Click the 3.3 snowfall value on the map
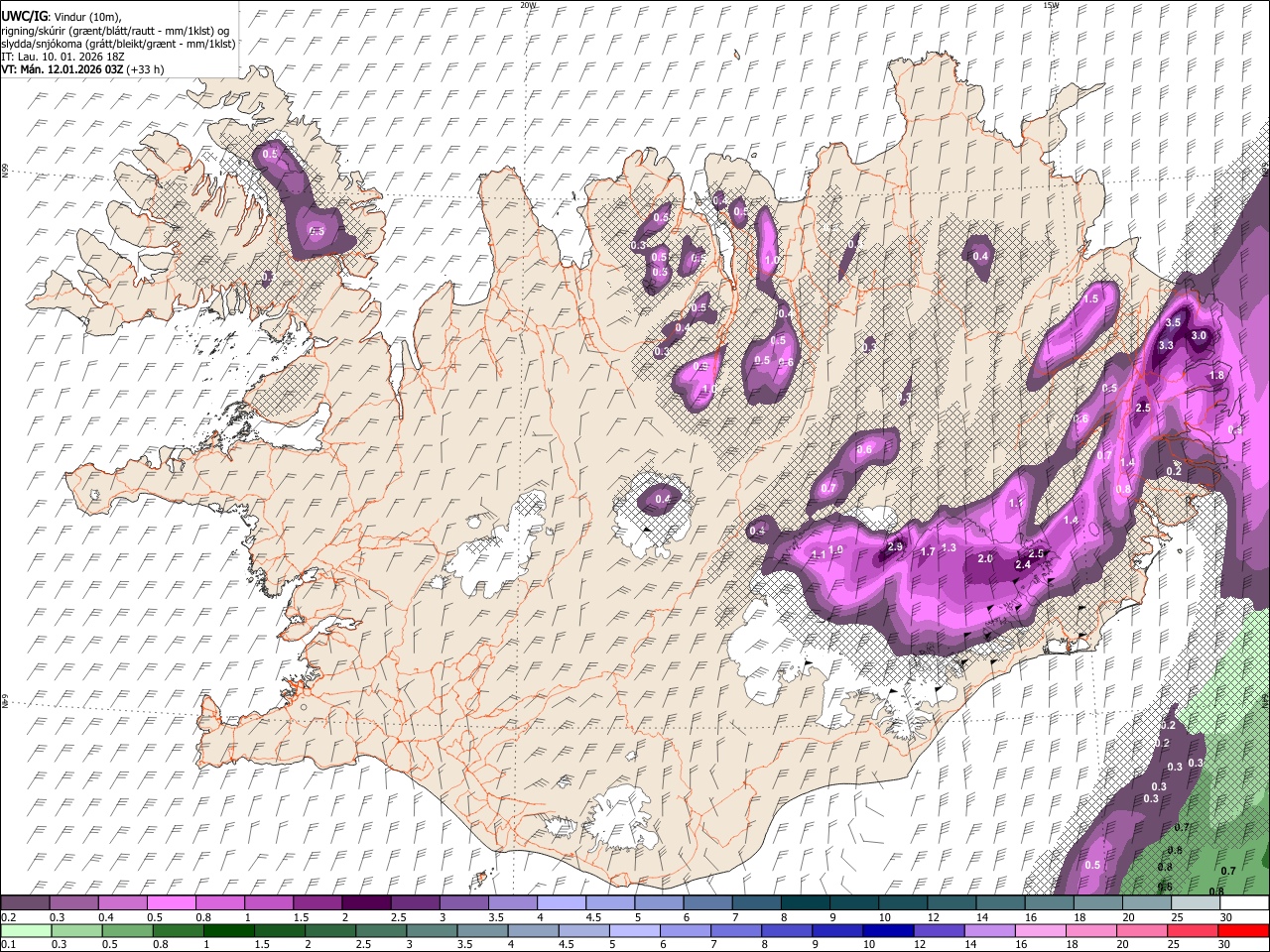This screenshot has height=952, width=1270. tap(1166, 345)
